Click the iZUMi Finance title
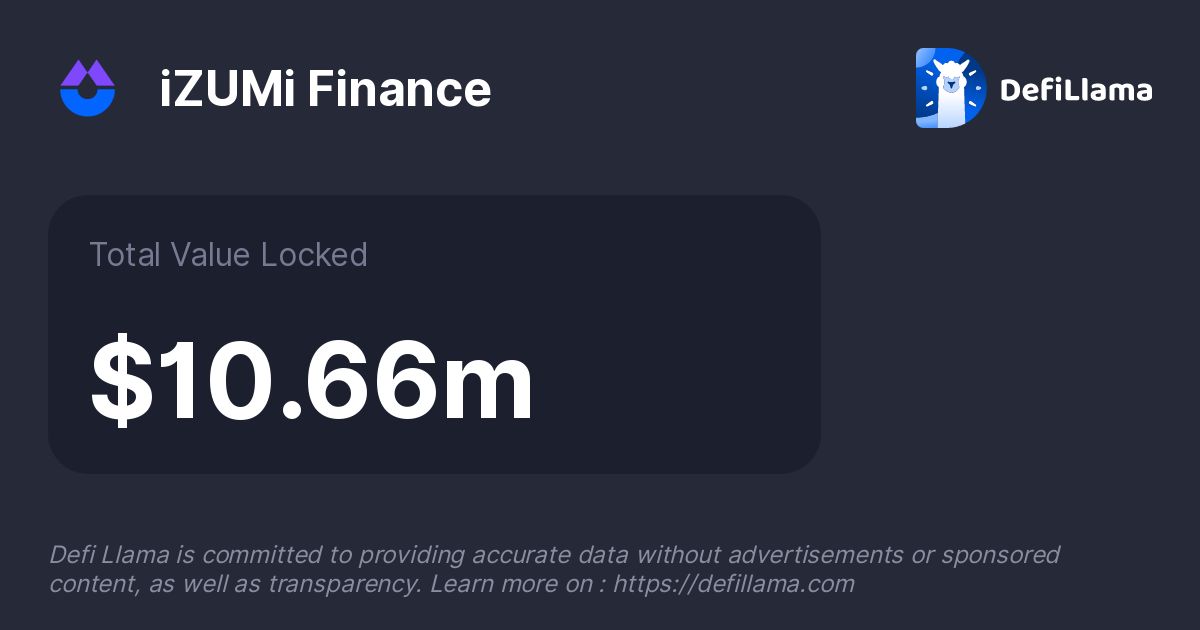The width and height of the screenshot is (1200, 630). coord(325,89)
